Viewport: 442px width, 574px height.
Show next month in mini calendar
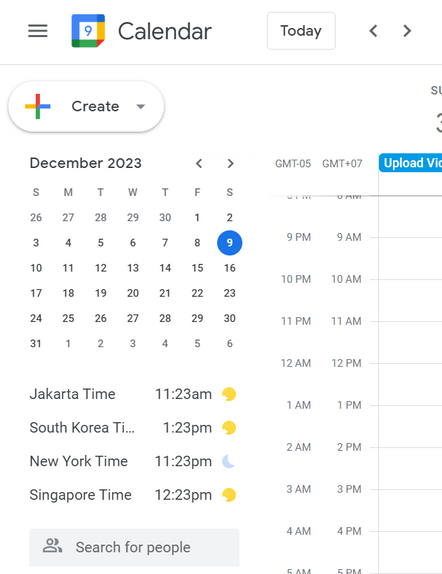coord(230,163)
